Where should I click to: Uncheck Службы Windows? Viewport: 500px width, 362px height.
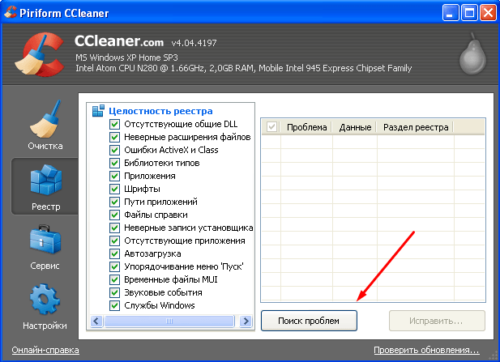coord(115,306)
